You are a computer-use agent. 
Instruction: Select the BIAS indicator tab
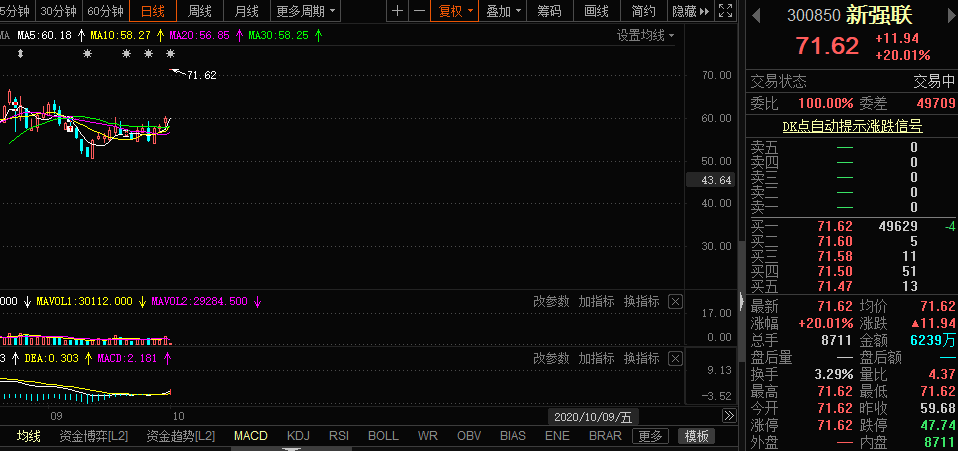click(x=513, y=436)
